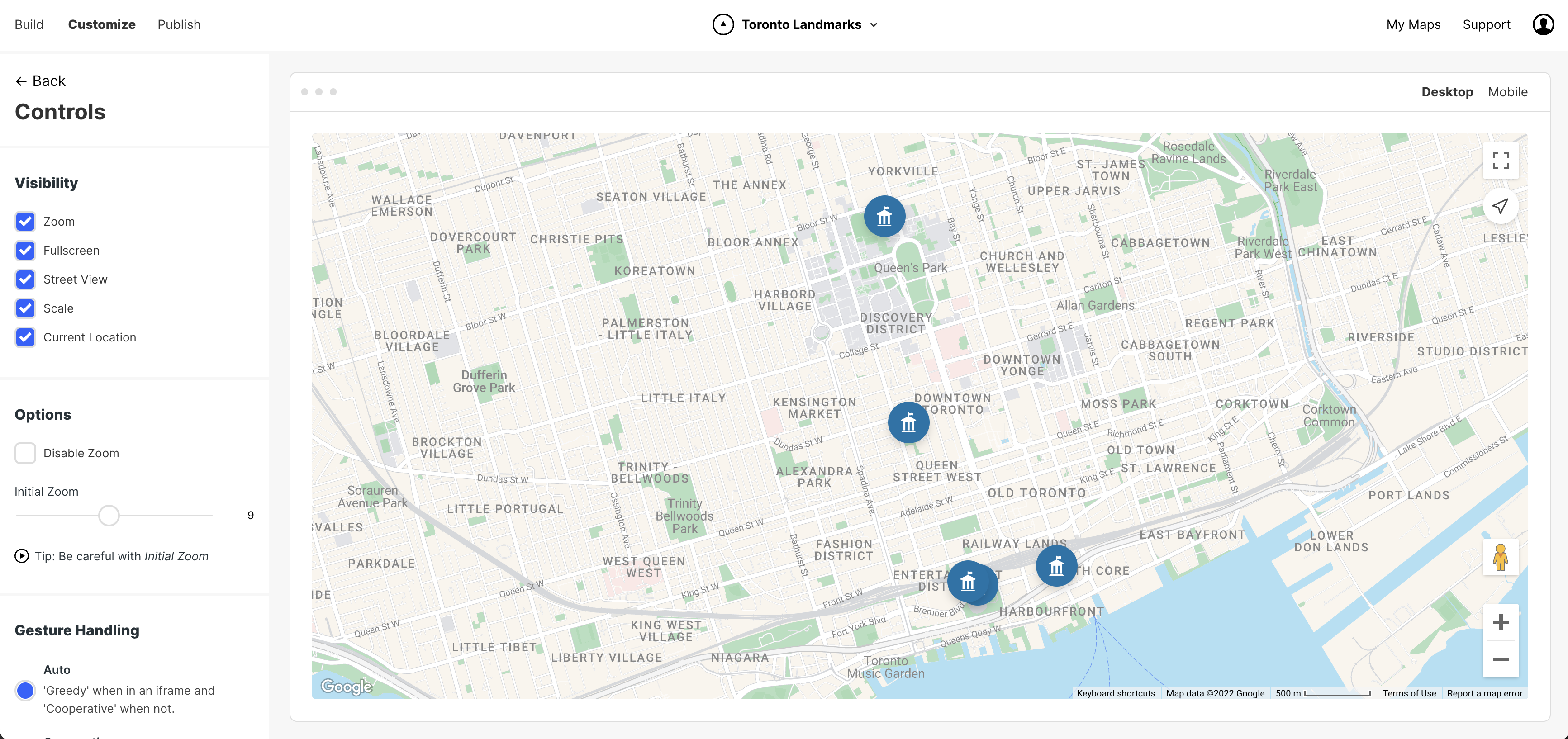Uncheck the Fullscreen visibility checkbox
This screenshot has height=739, width=1568.
pos(26,250)
